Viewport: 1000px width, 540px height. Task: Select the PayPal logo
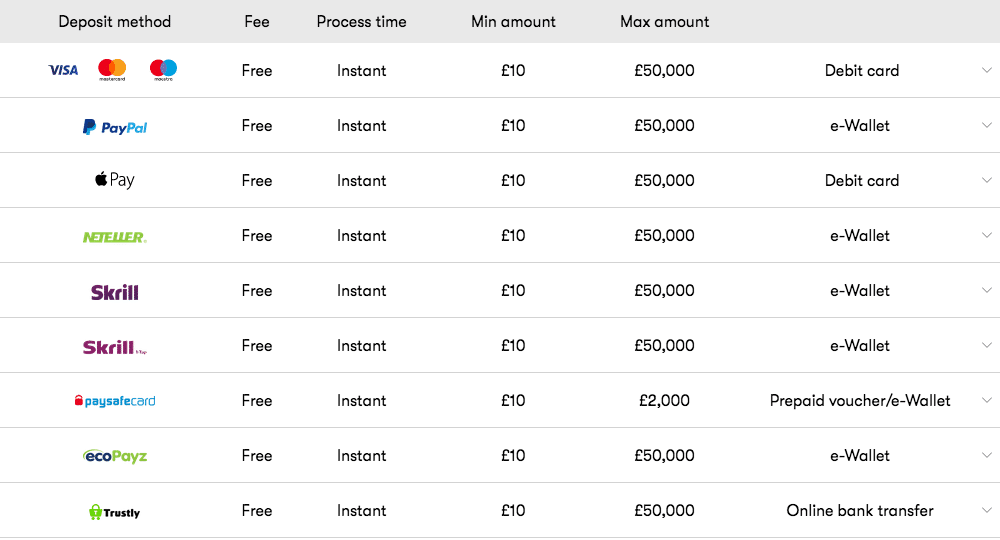115,127
